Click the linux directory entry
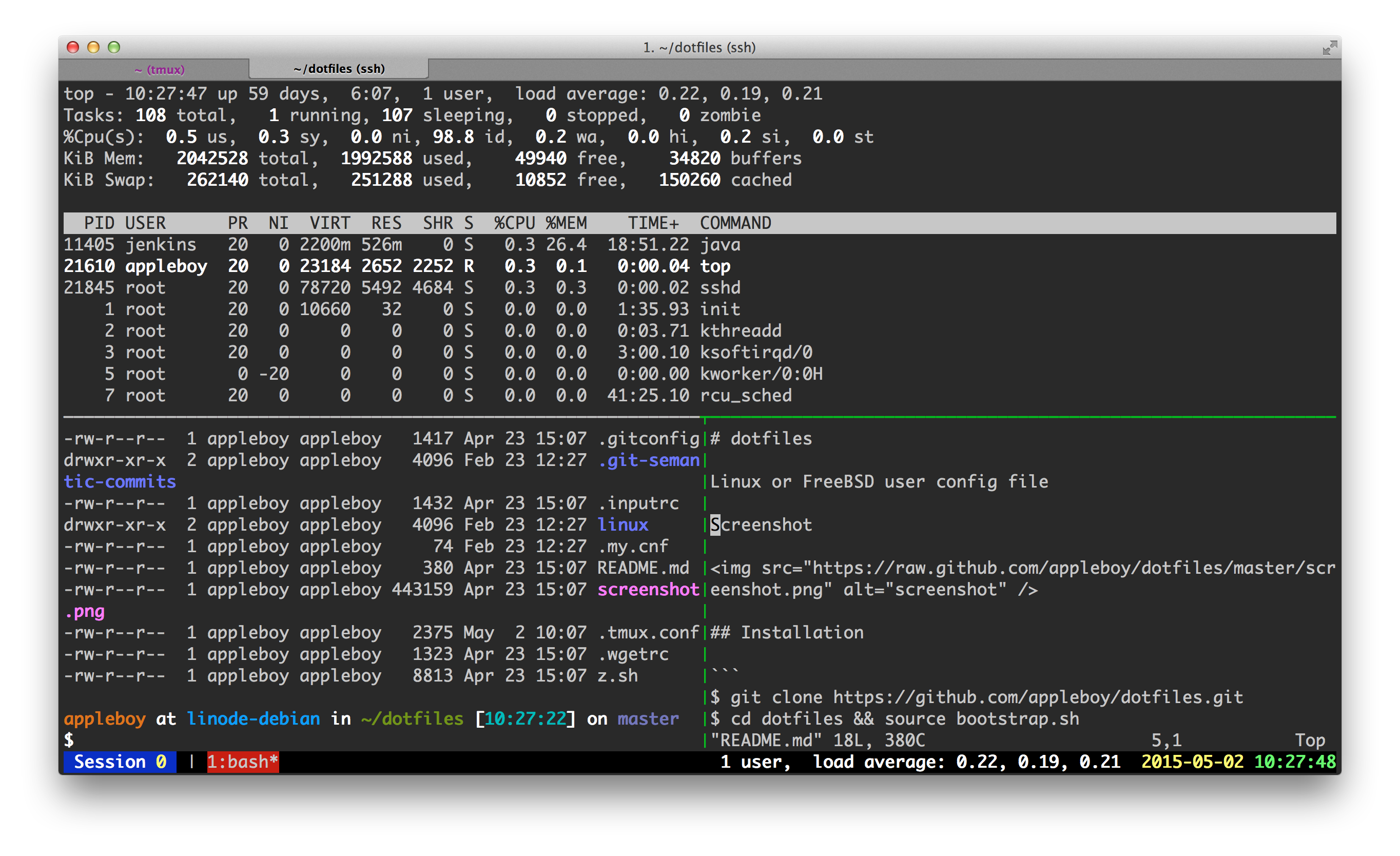 623,525
